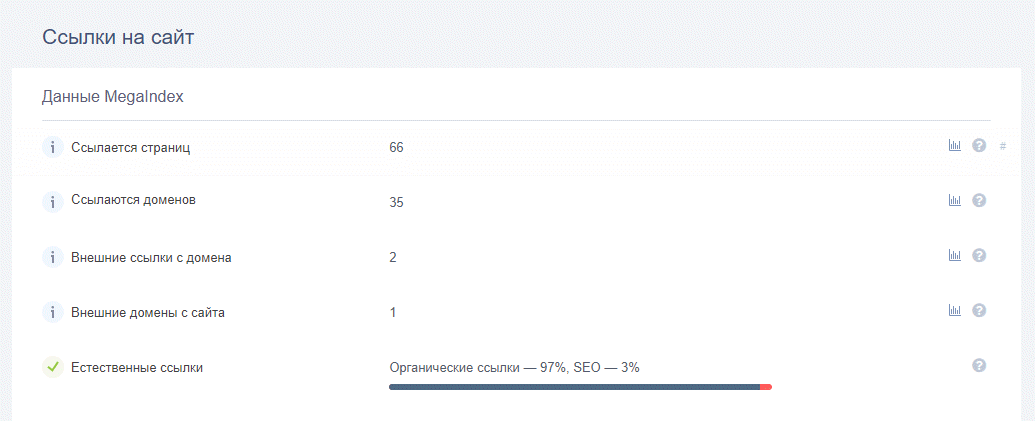This screenshot has width=1035, height=421.
Task: Open chart icon for Ссылаются доменов row
Action: [x=954, y=200]
